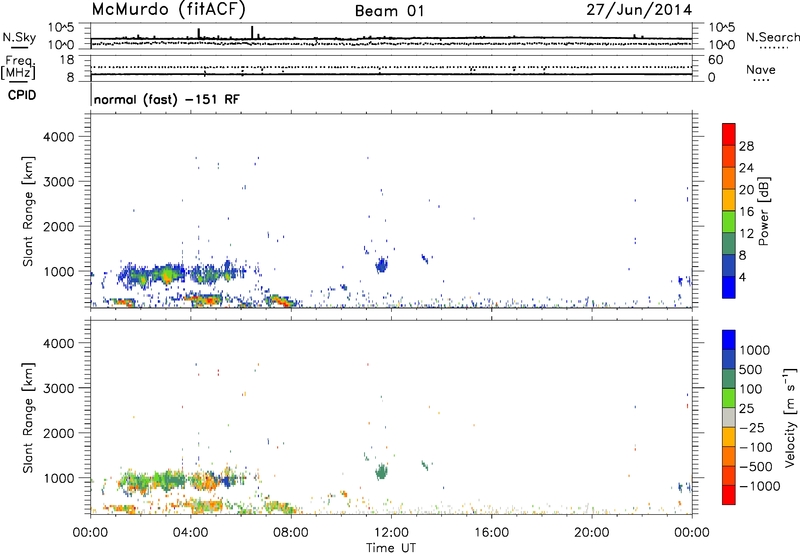Click the top blue Velocity colorbar segment

pos(729,340)
